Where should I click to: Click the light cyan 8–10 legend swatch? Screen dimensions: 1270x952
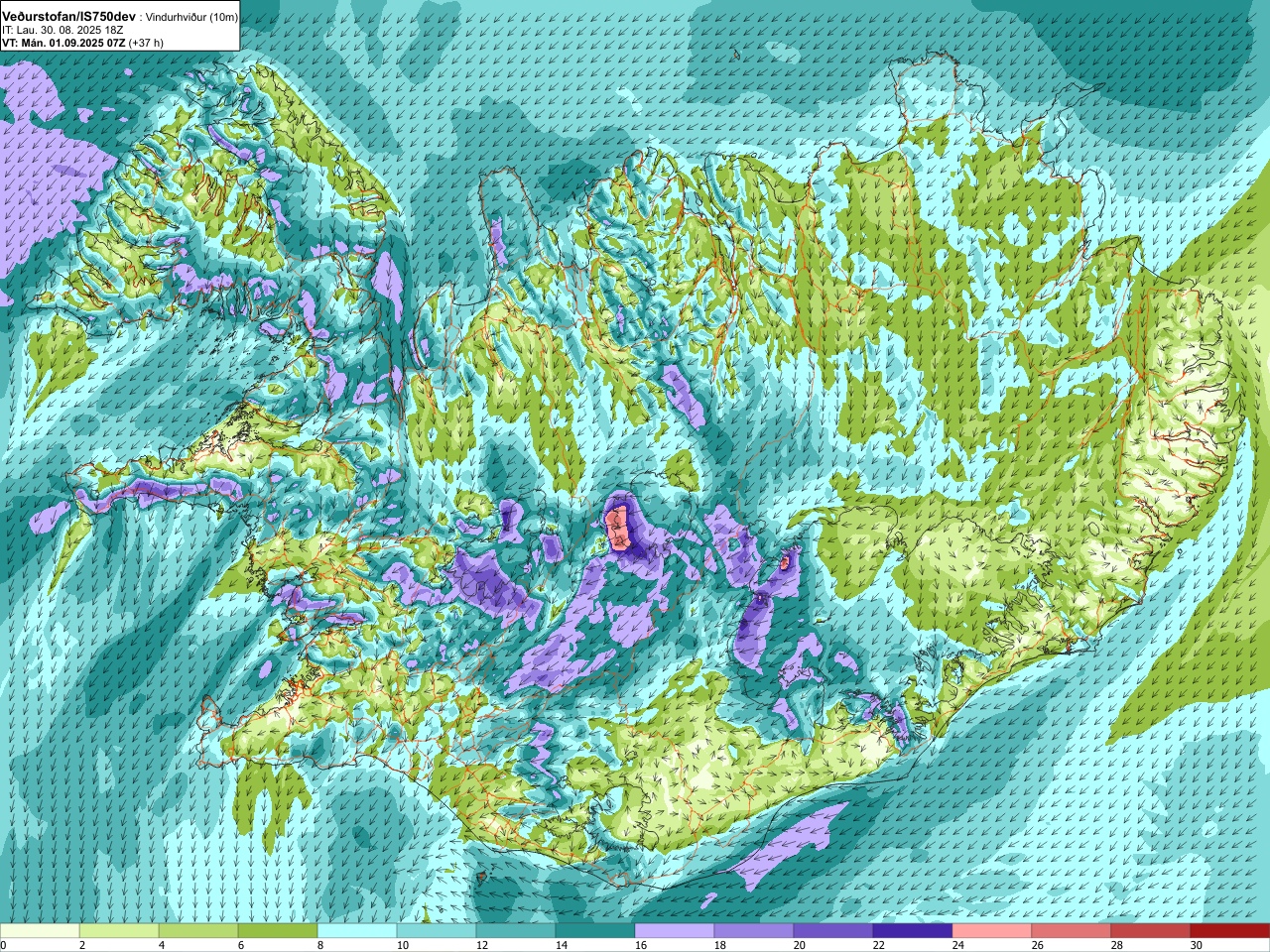click(x=357, y=931)
